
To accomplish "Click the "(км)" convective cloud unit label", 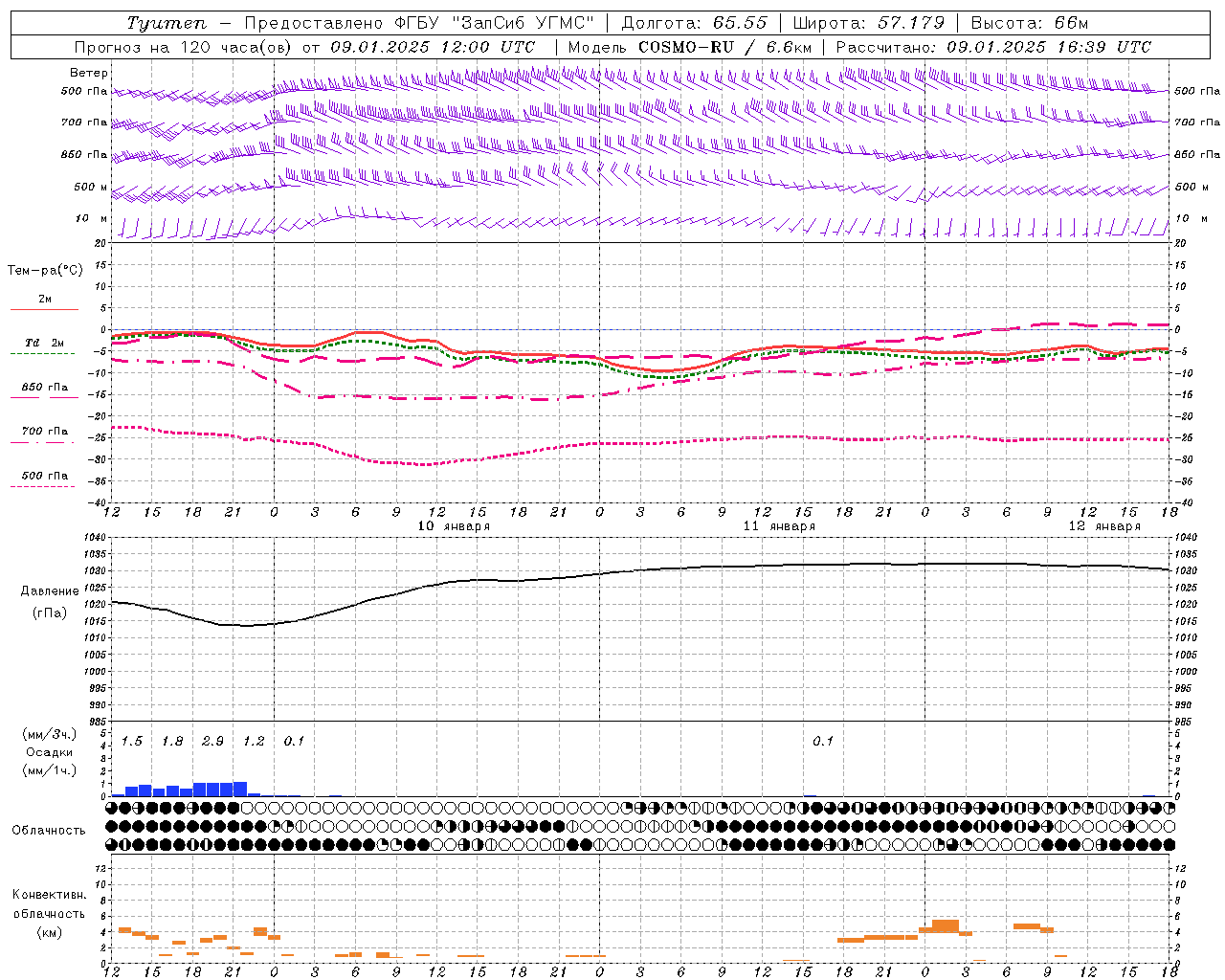I will click(x=50, y=932).
